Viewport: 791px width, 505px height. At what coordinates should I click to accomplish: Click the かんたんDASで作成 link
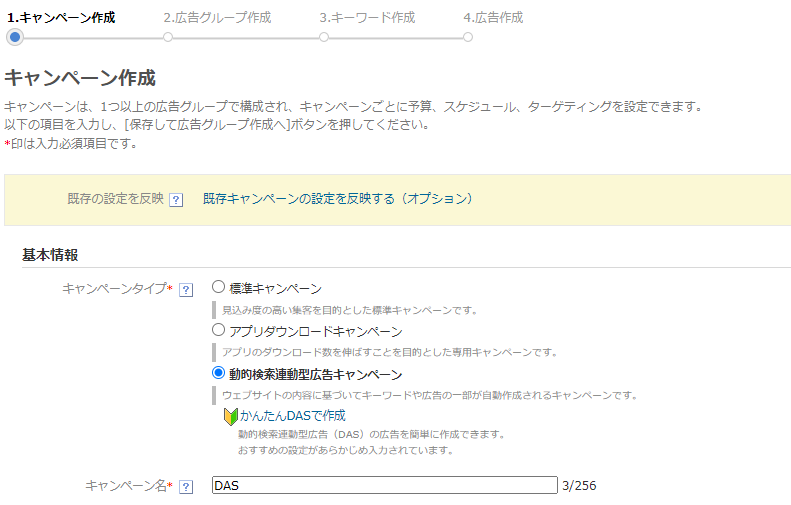click(x=292, y=414)
